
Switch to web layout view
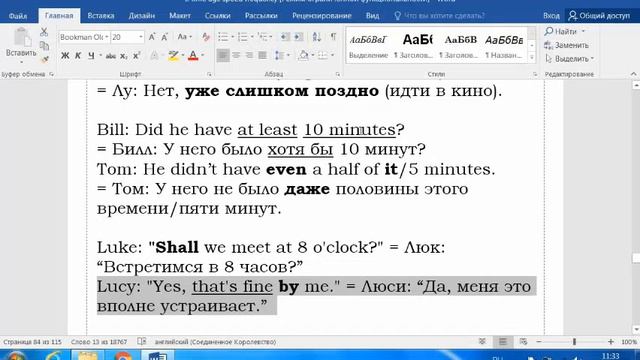[523, 342]
